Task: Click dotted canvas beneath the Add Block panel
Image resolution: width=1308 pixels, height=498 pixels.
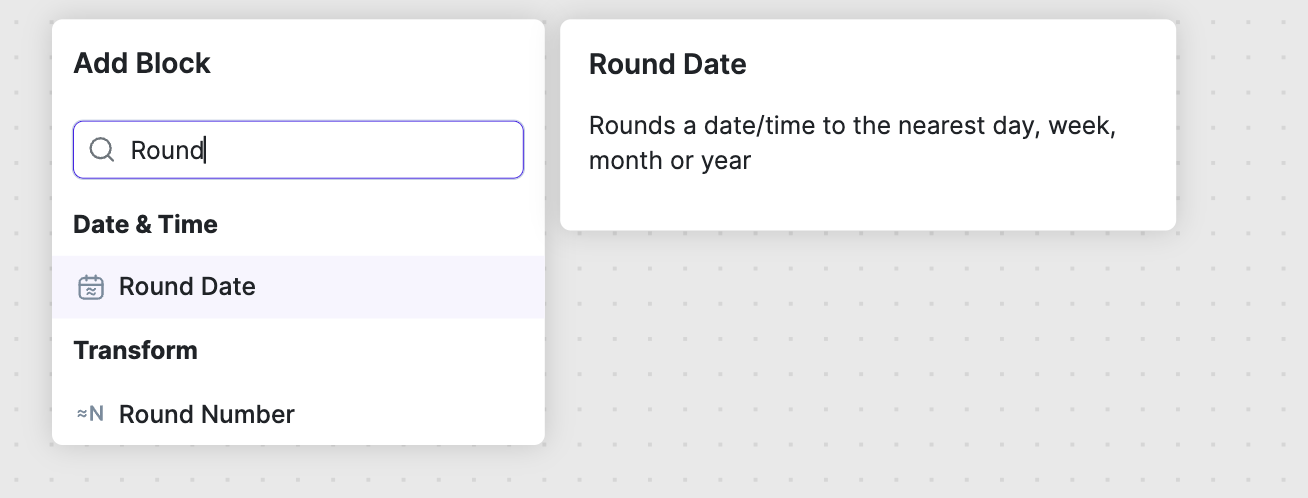Action: pos(300,472)
